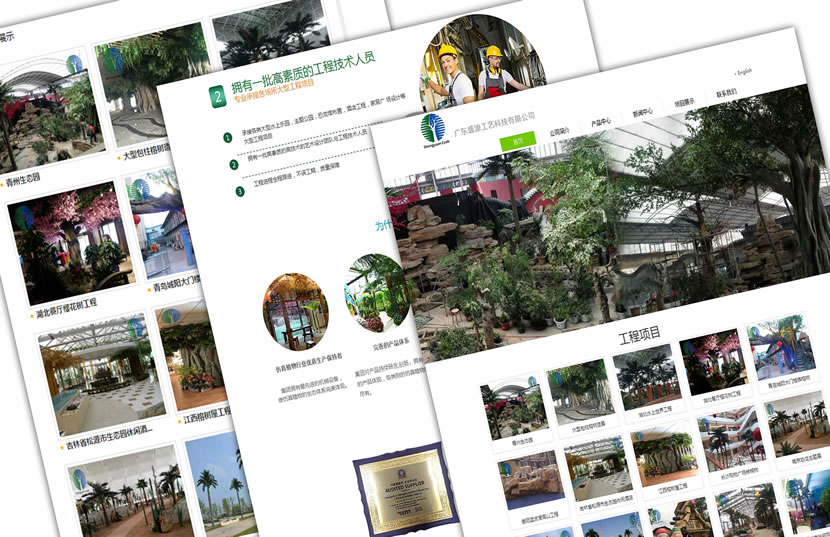Go to 产品中心 in navigation
The image size is (830, 537).
[601, 122]
